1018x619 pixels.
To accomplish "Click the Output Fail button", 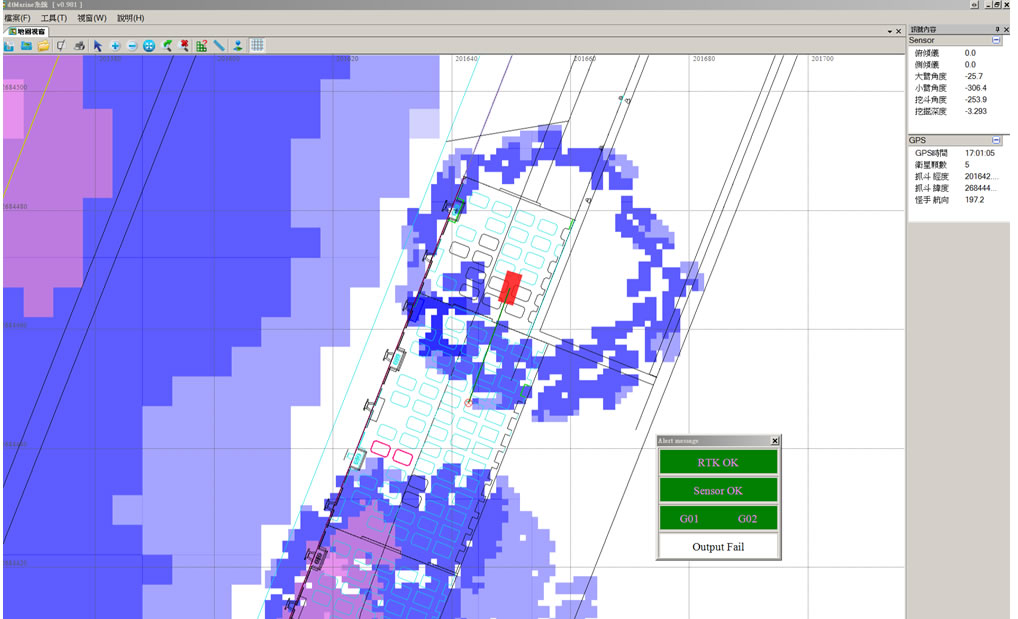I will click(718, 546).
